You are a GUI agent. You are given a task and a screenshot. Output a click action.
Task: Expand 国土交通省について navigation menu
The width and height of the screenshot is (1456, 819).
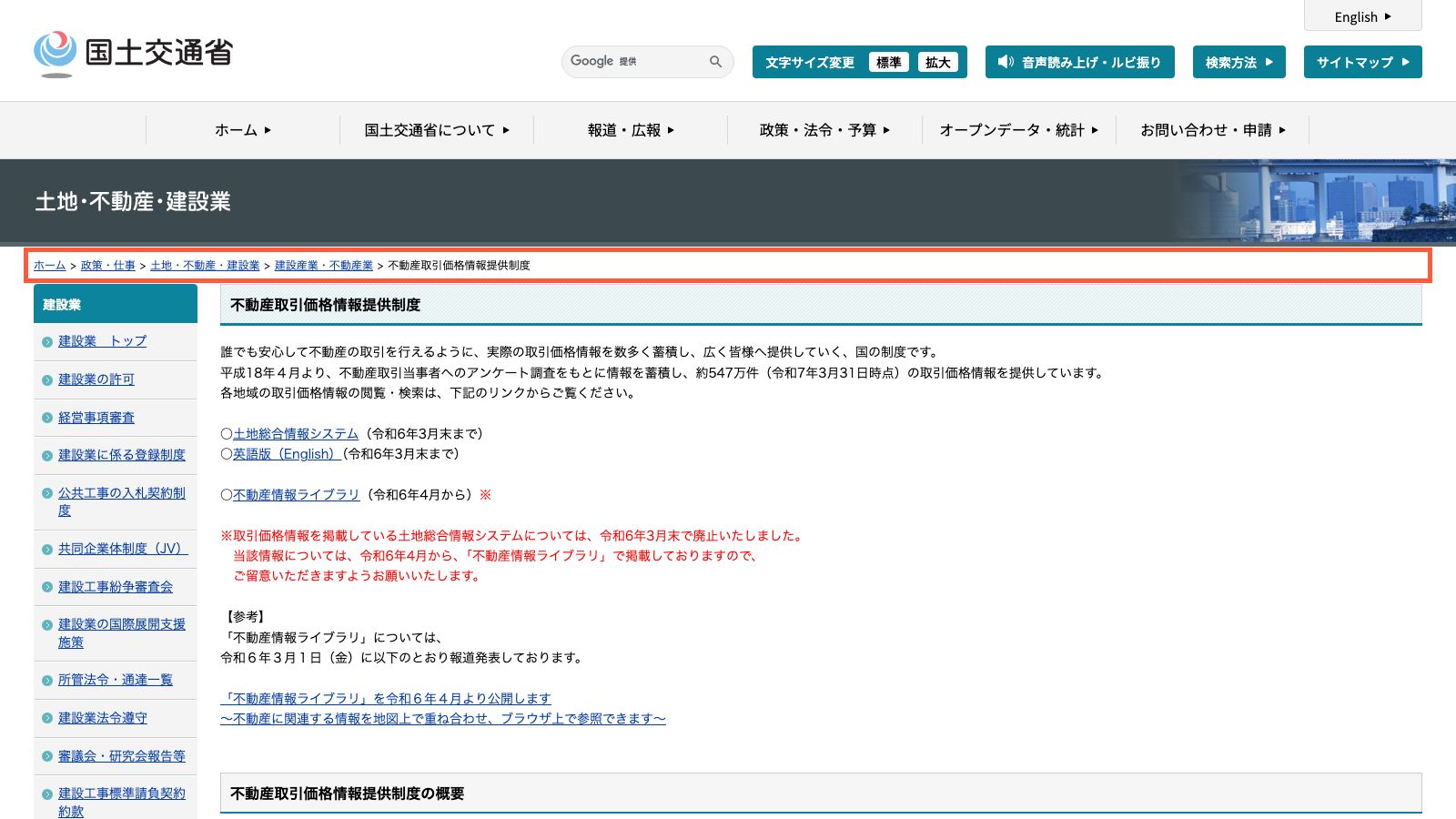click(437, 130)
